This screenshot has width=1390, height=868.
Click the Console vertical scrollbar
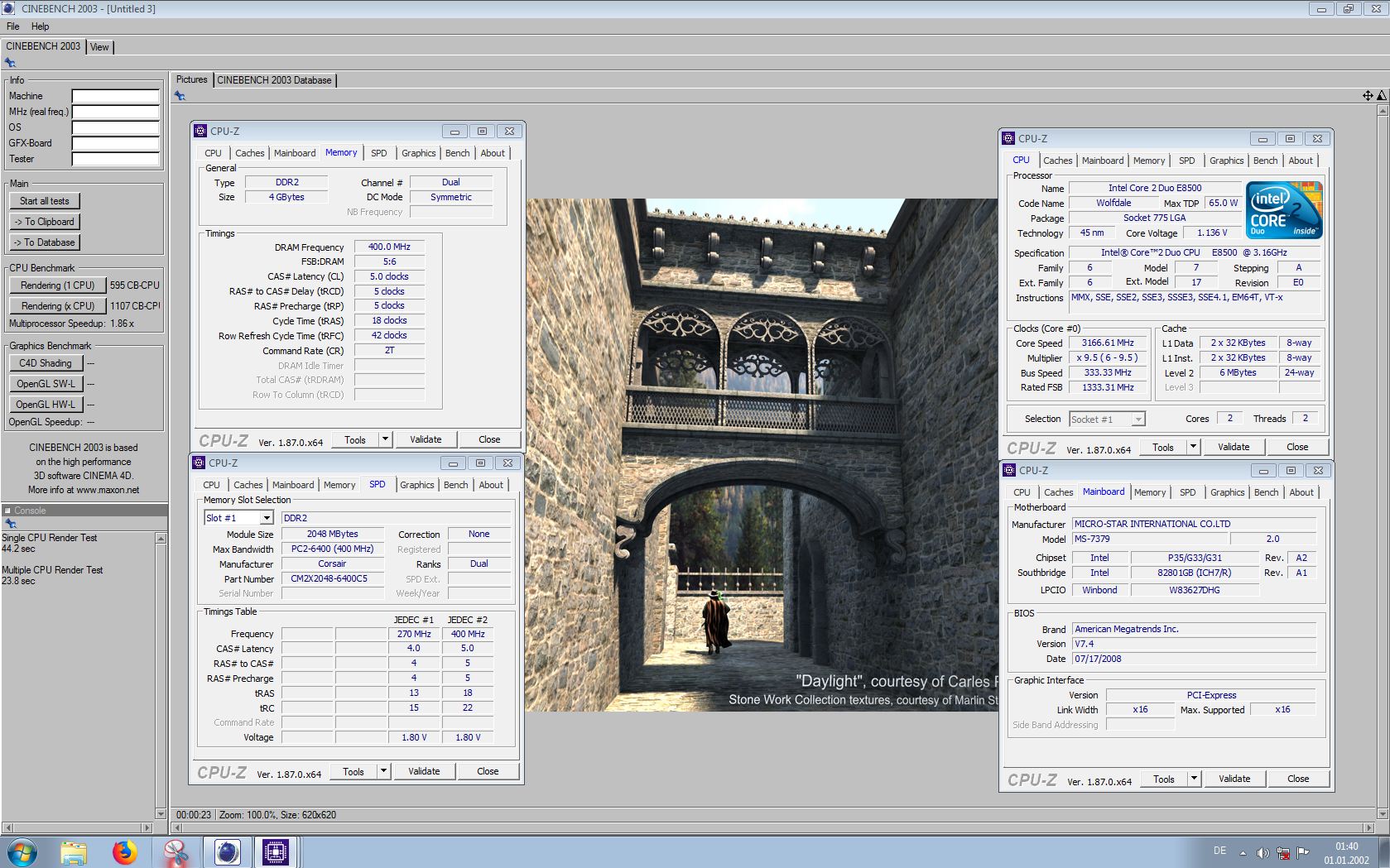161,675
